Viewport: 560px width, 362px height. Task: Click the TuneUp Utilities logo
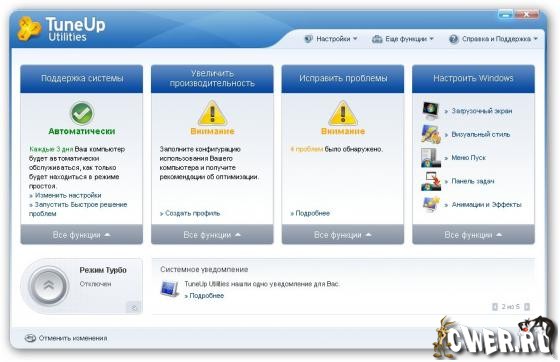pos(61,29)
